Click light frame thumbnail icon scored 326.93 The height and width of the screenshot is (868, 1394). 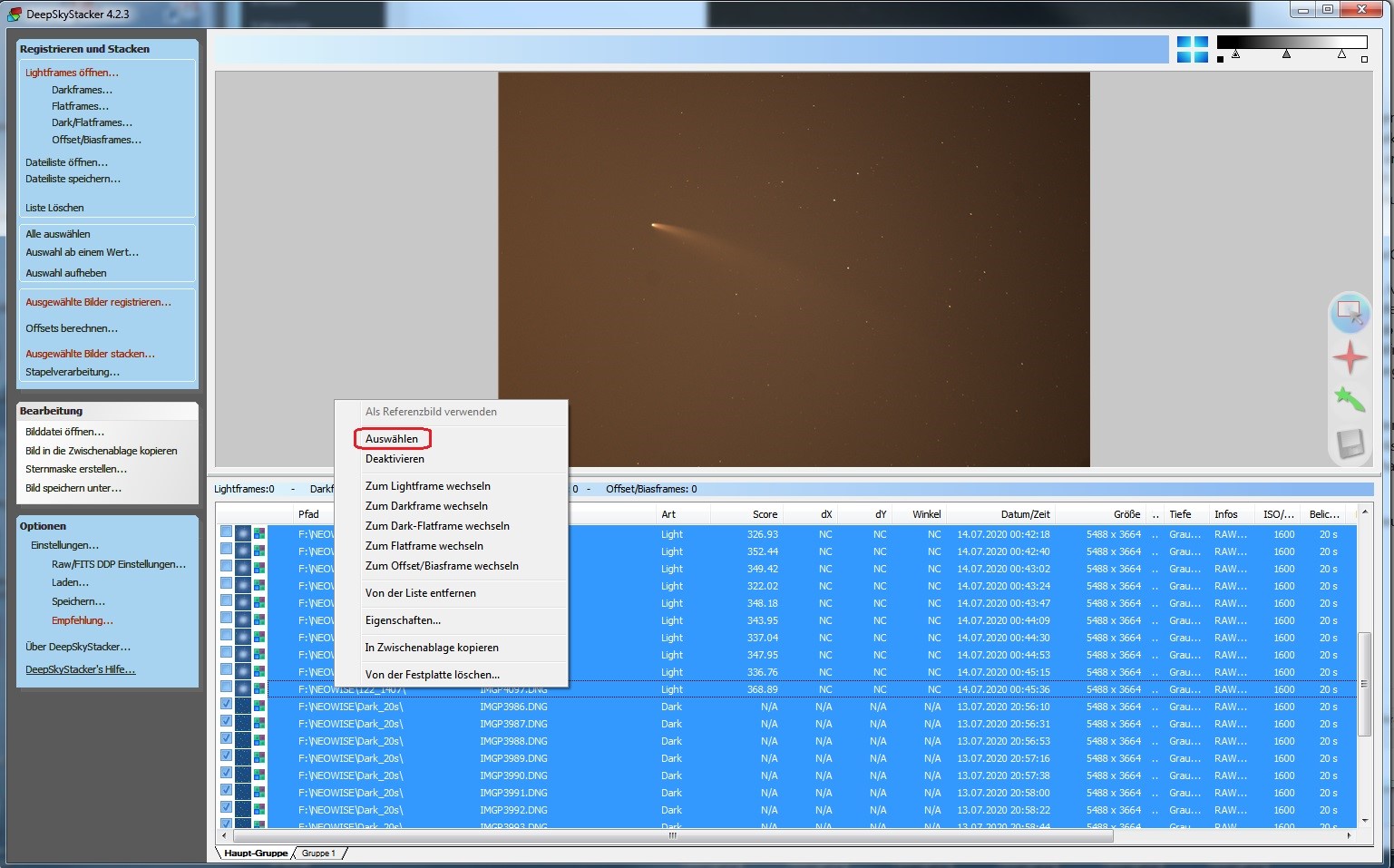tap(243, 534)
